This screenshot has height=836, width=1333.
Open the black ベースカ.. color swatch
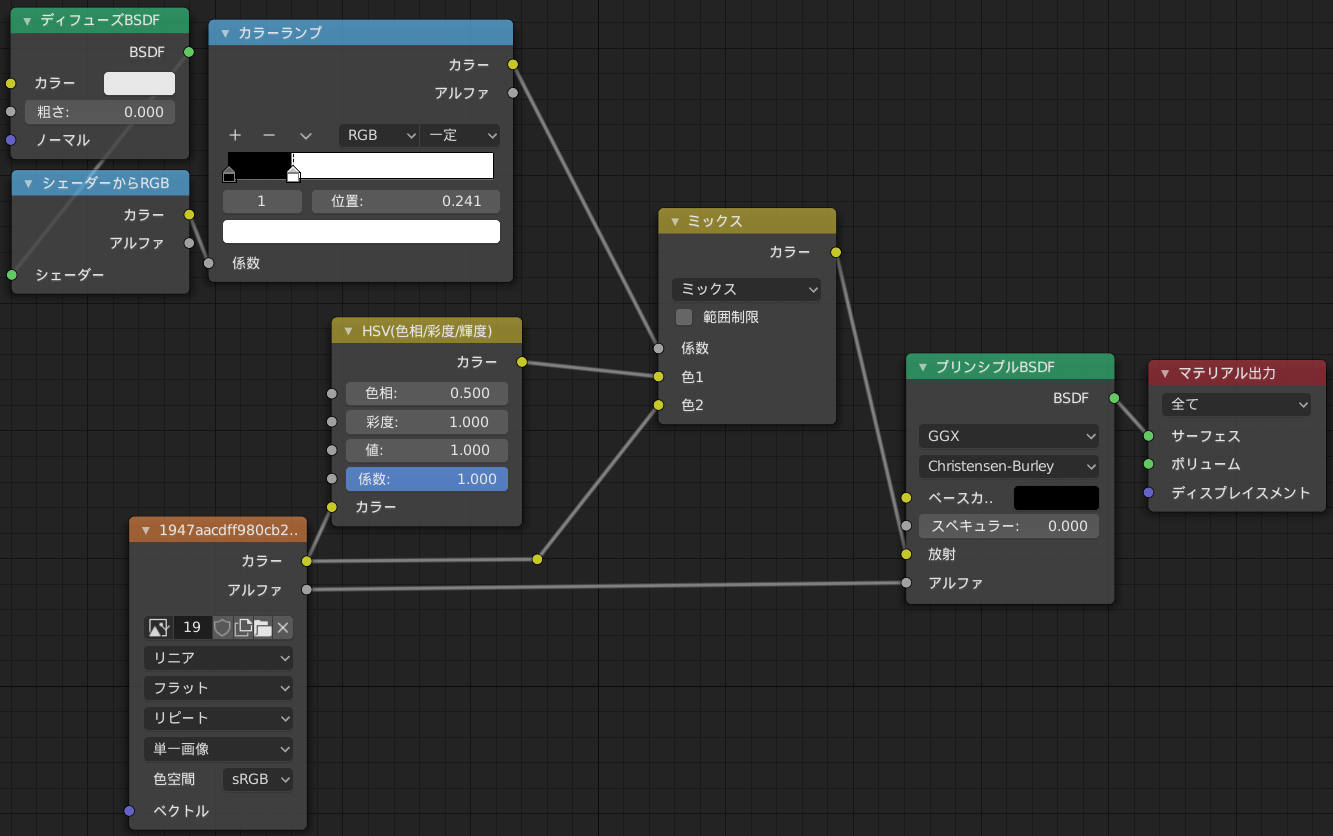(1056, 498)
